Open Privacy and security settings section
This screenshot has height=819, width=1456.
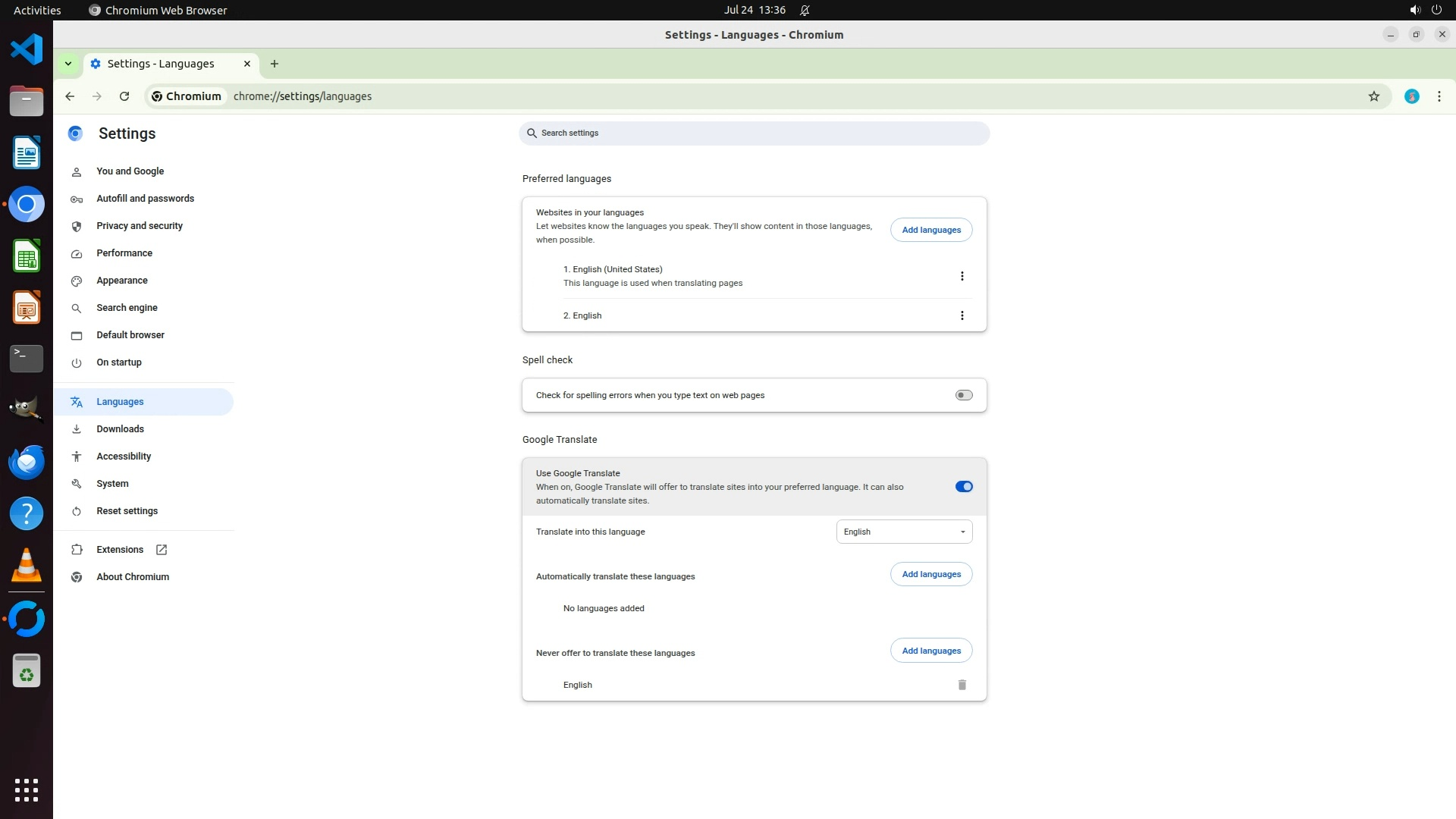point(140,226)
